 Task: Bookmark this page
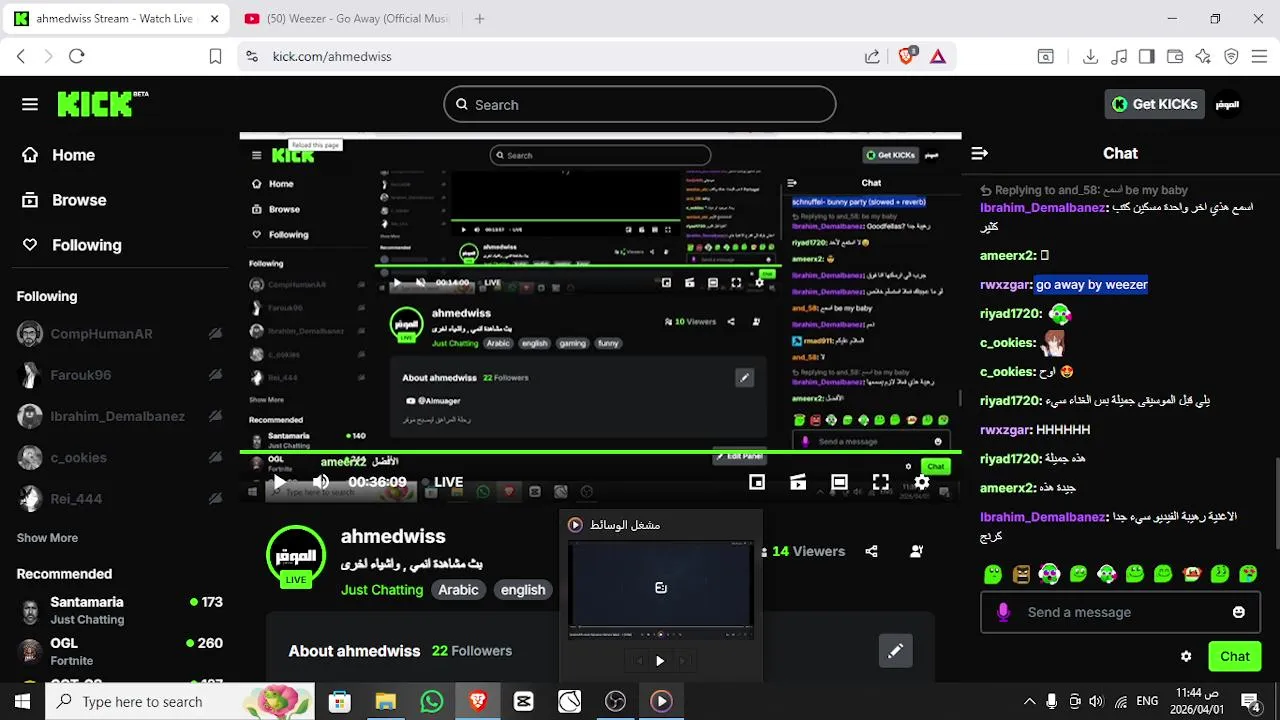click(215, 57)
